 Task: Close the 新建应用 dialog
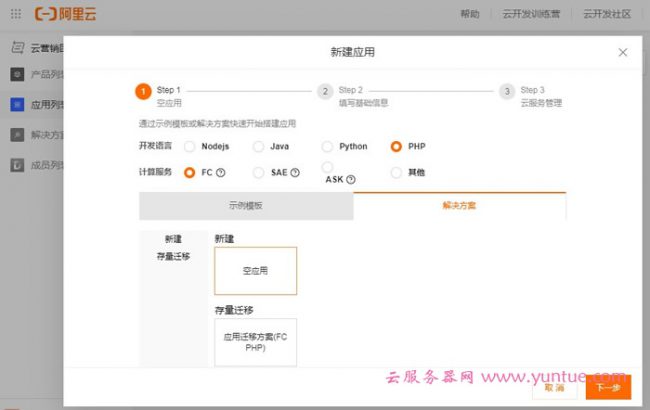(x=623, y=52)
